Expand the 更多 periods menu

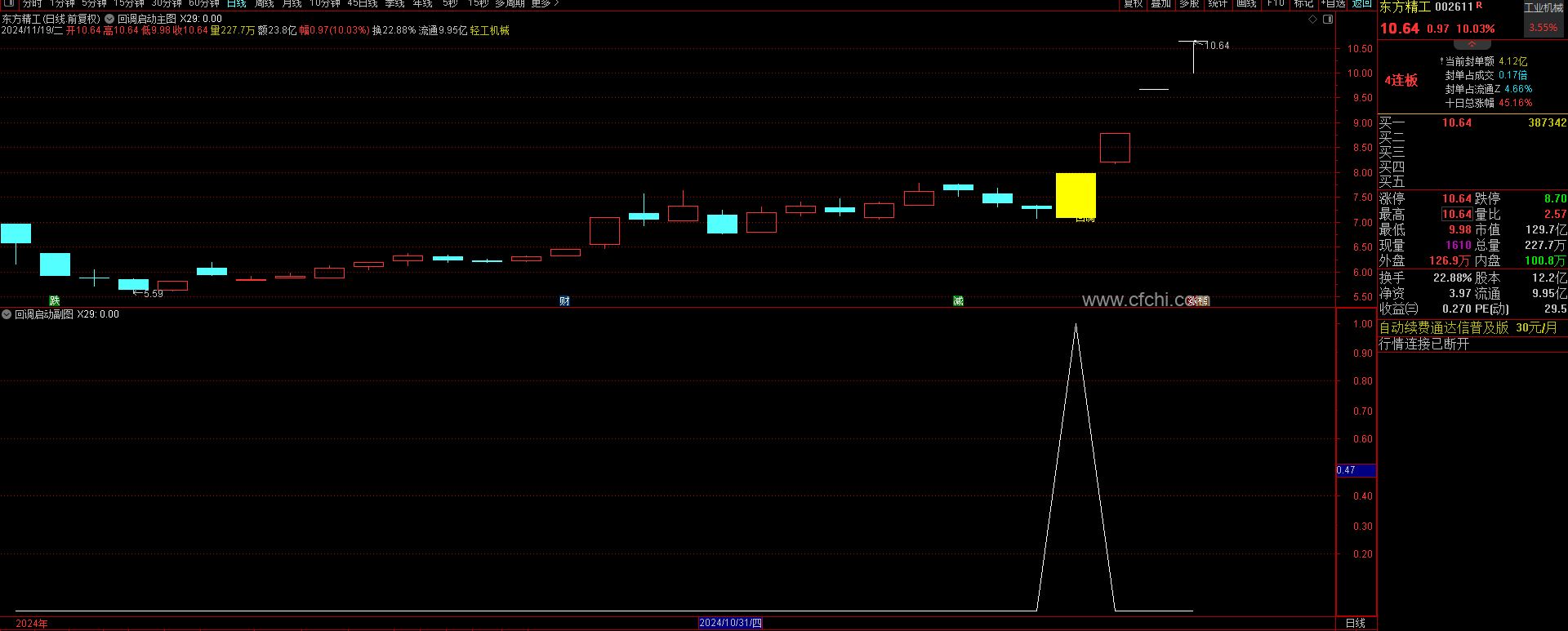546,3
